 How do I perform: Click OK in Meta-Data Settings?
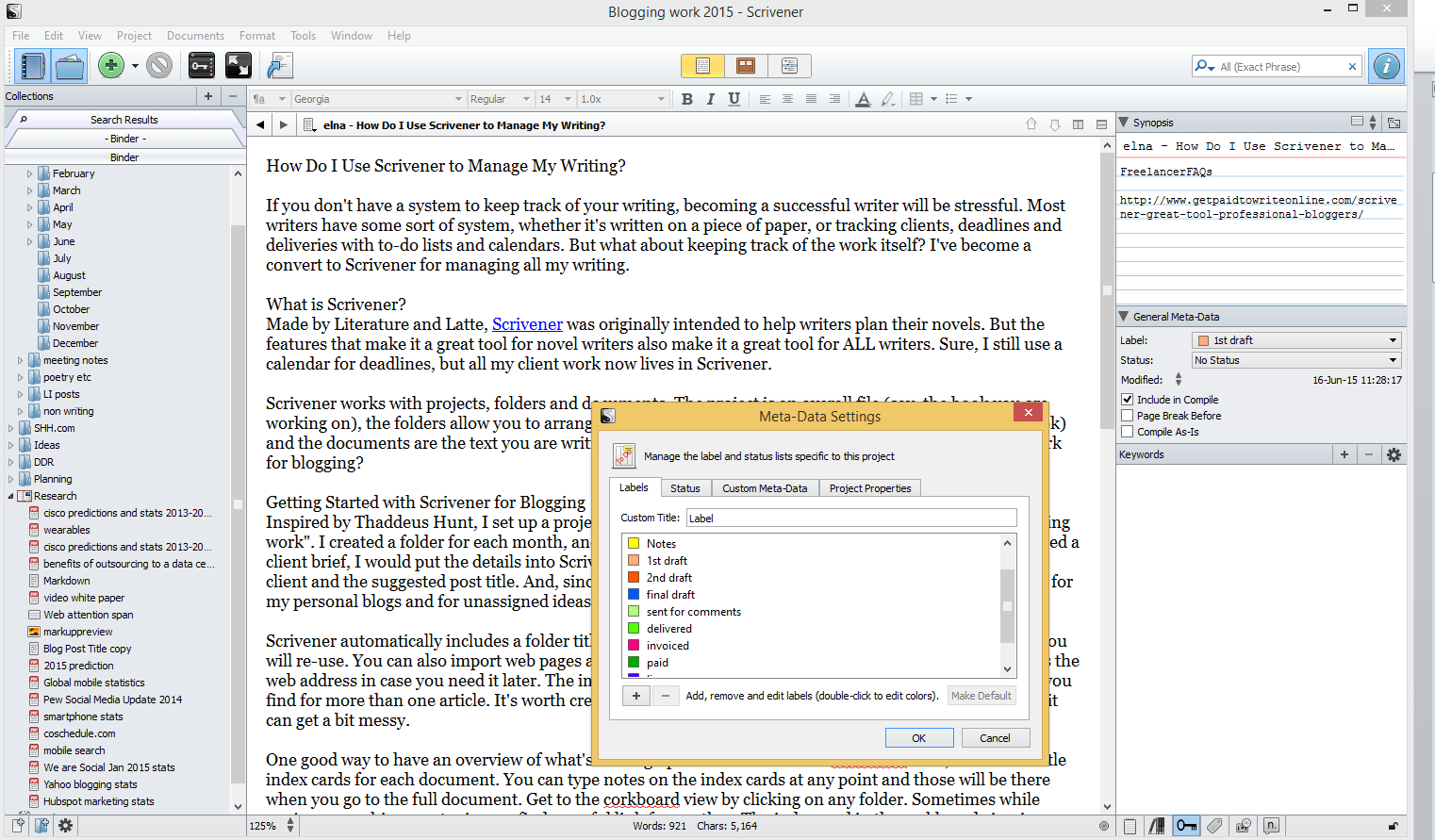(x=919, y=738)
